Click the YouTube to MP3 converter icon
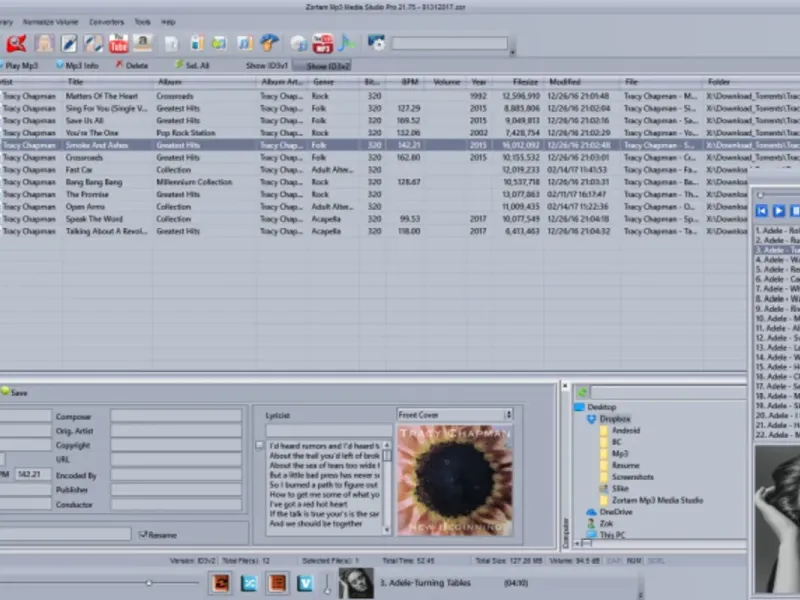Image resolution: width=800 pixels, height=600 pixels. tap(322, 43)
